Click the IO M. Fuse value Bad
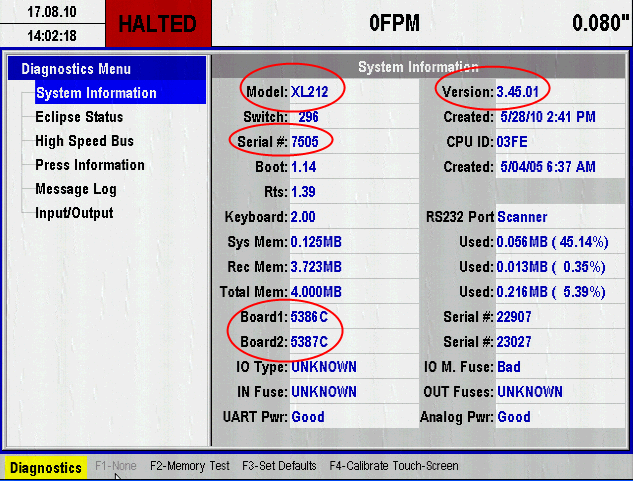The image size is (633, 481). pos(509,367)
